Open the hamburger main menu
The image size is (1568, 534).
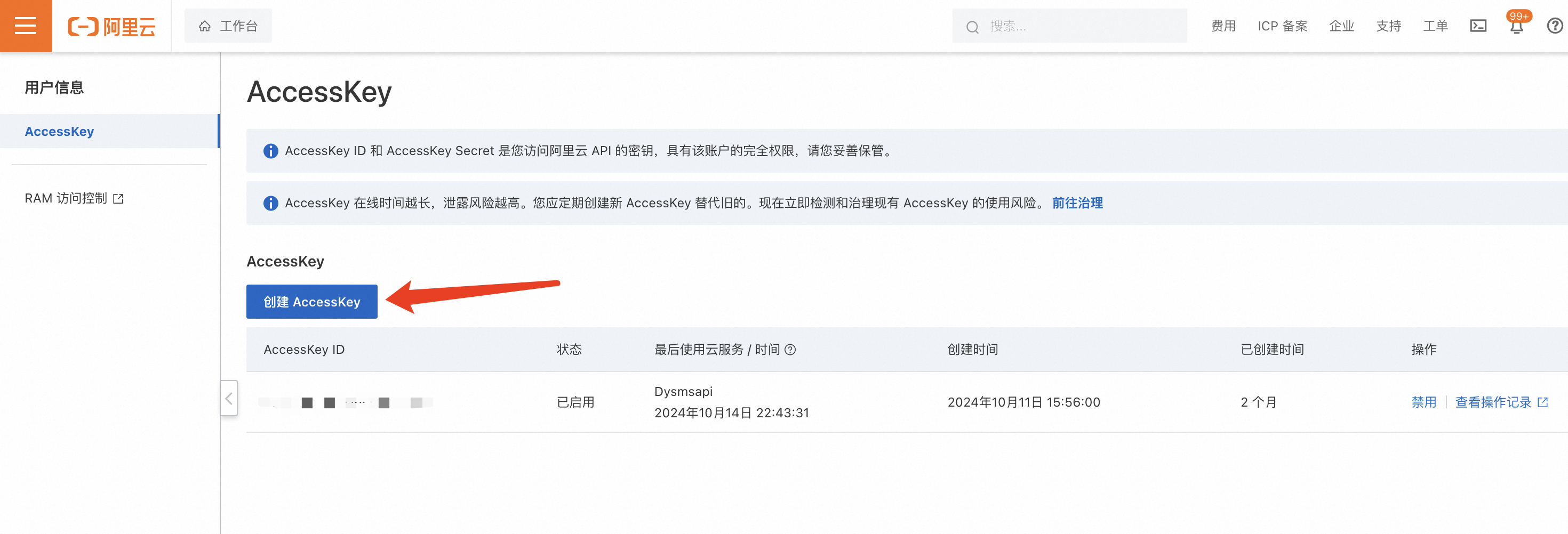(26, 26)
